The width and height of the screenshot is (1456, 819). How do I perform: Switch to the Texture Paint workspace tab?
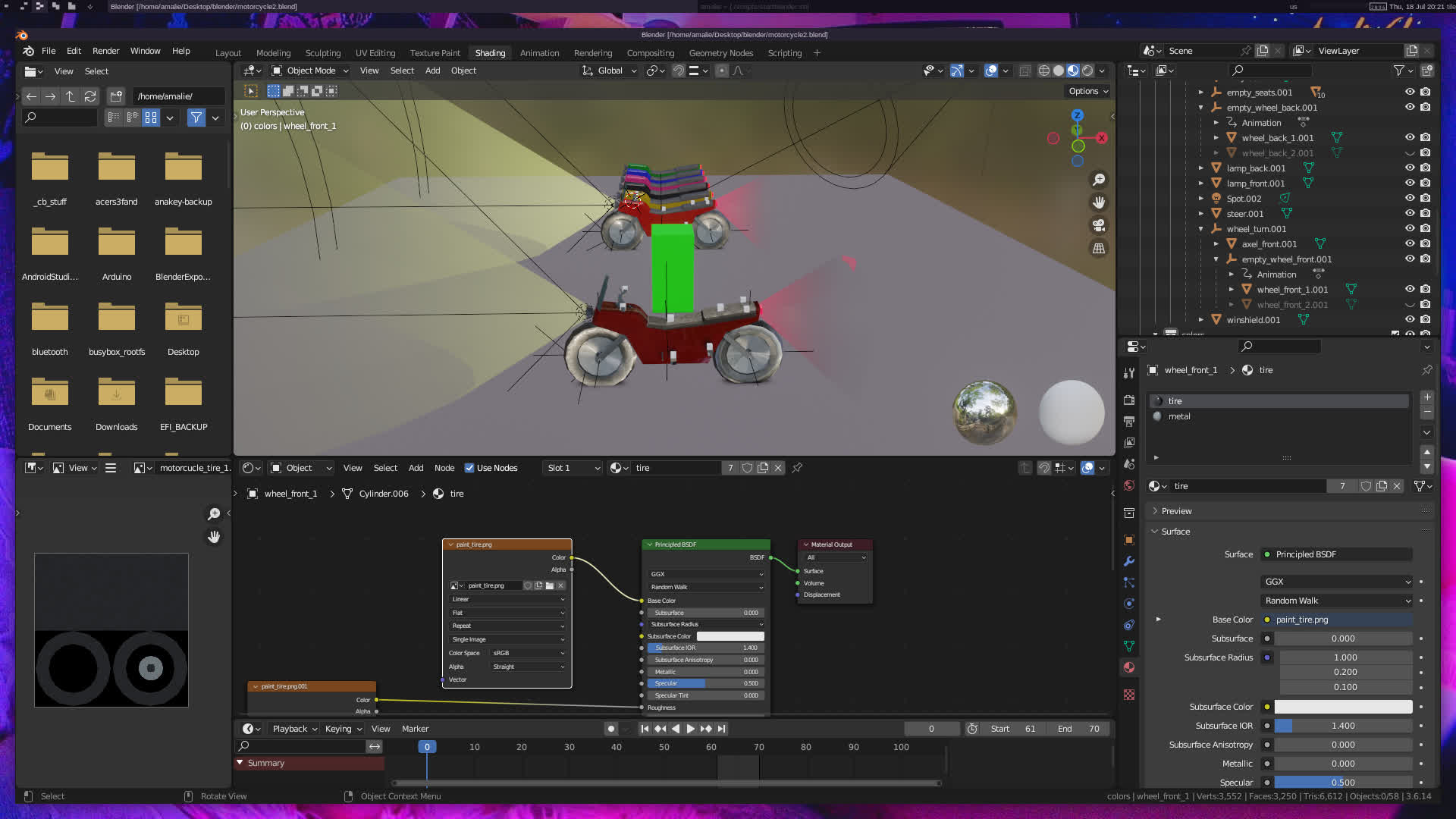coord(435,53)
